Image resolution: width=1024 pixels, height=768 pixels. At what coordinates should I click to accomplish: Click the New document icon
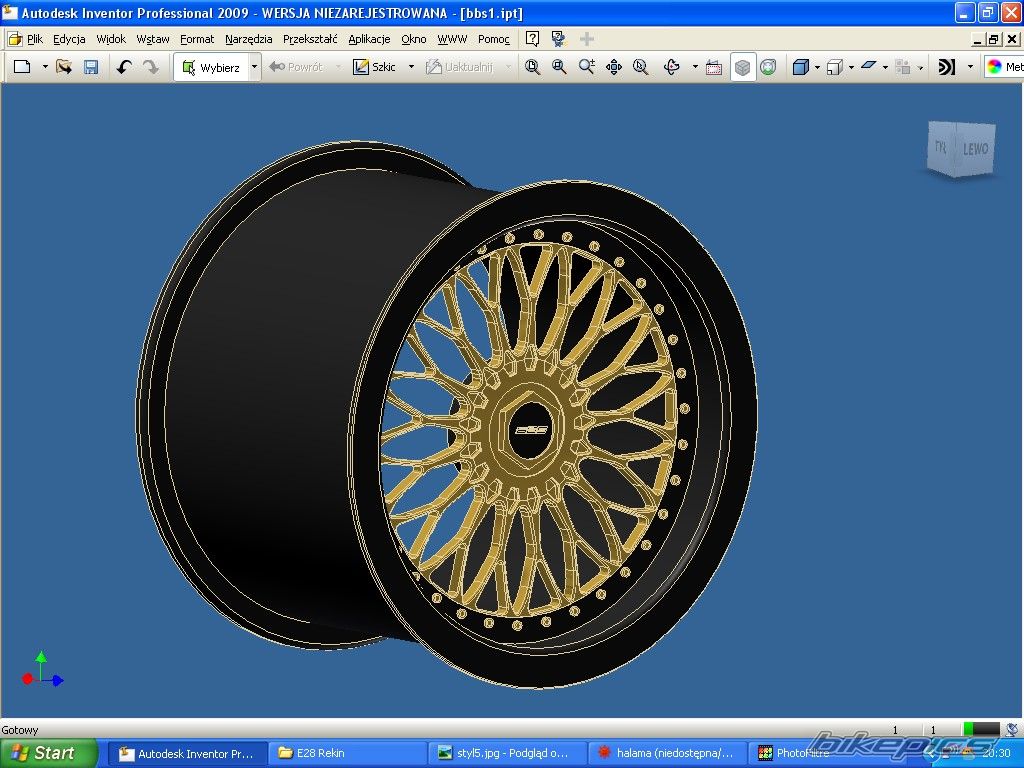pos(22,67)
